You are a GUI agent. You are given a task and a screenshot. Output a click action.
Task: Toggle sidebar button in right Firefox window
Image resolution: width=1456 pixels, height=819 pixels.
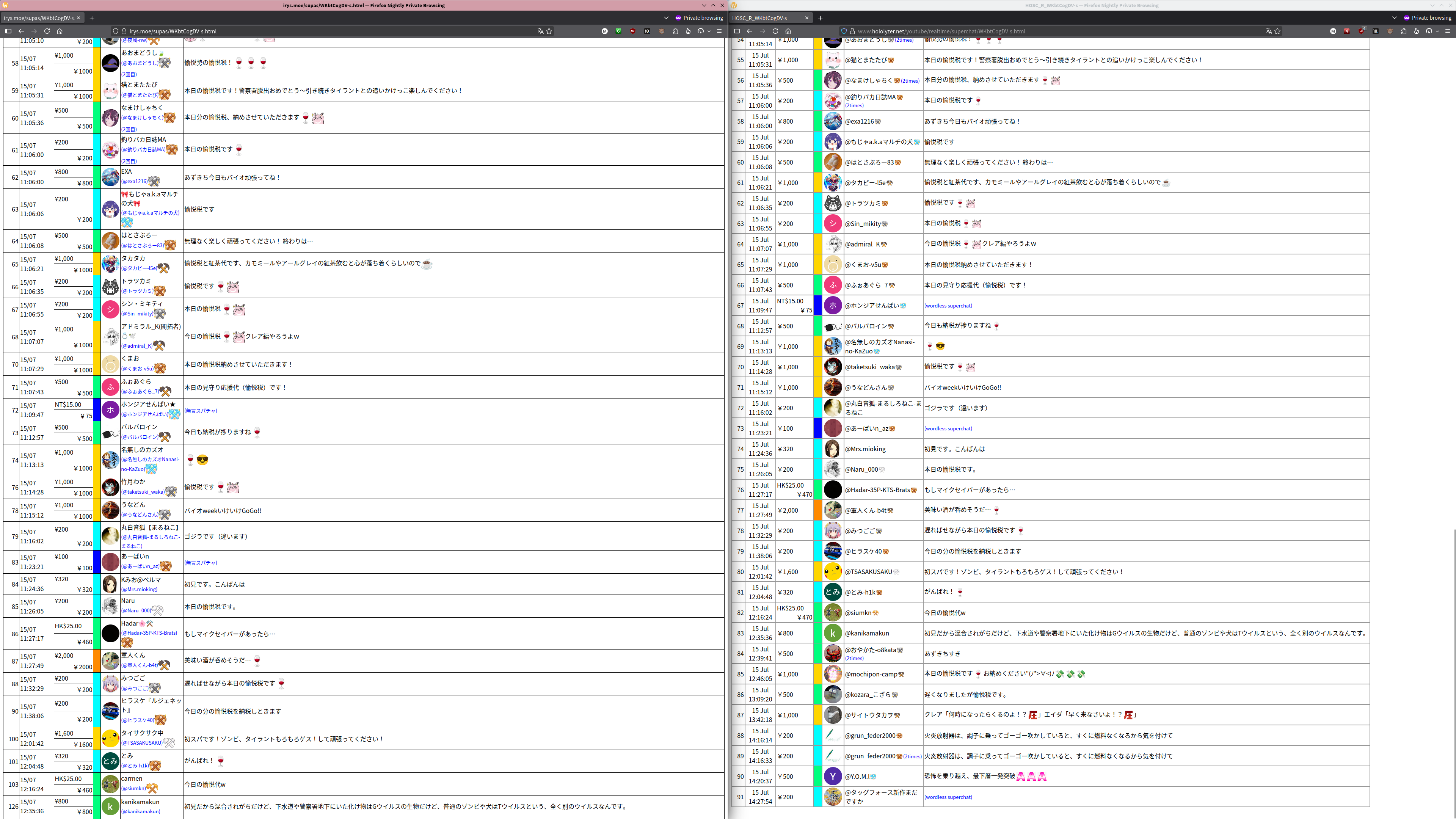pos(736,31)
